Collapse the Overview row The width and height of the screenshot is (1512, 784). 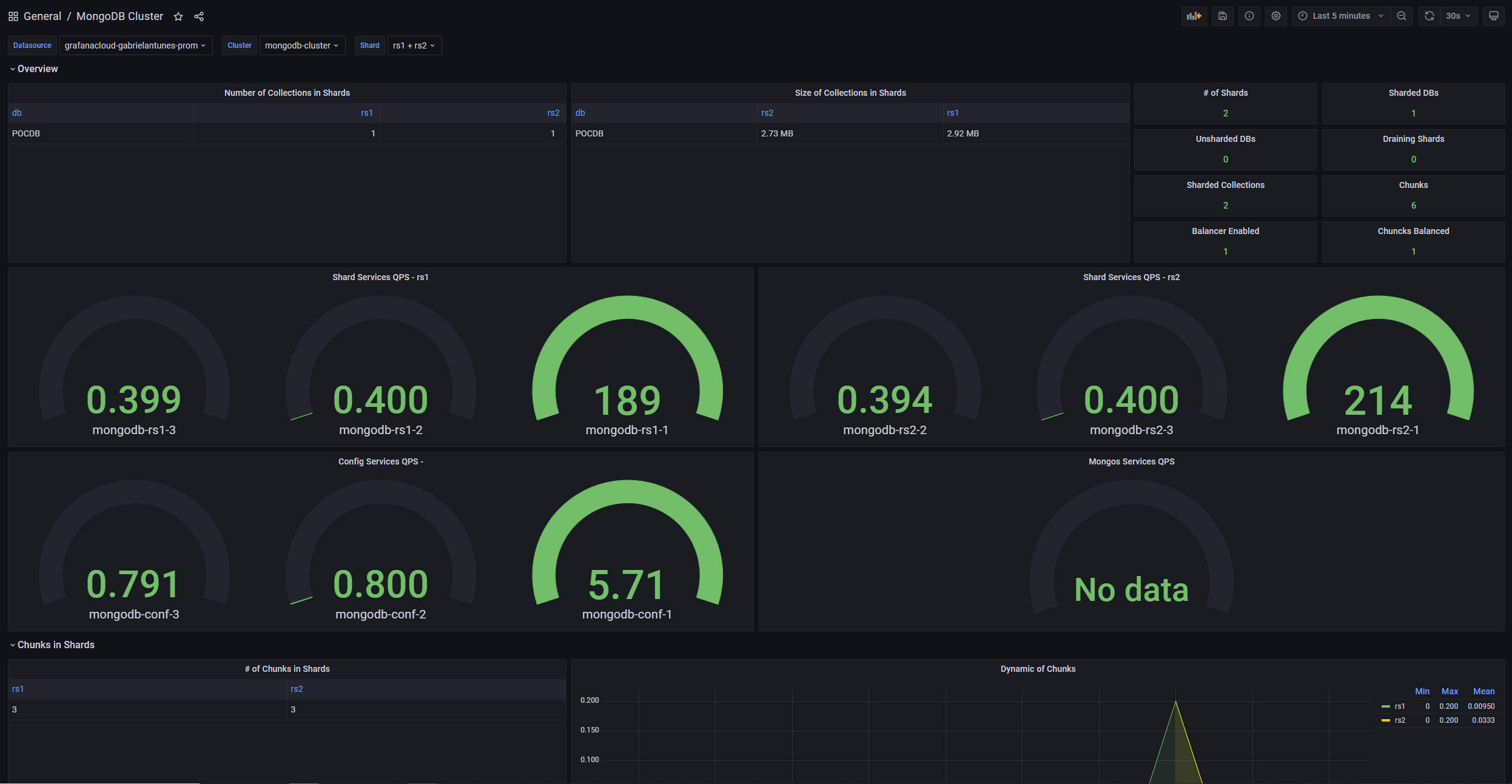click(37, 69)
